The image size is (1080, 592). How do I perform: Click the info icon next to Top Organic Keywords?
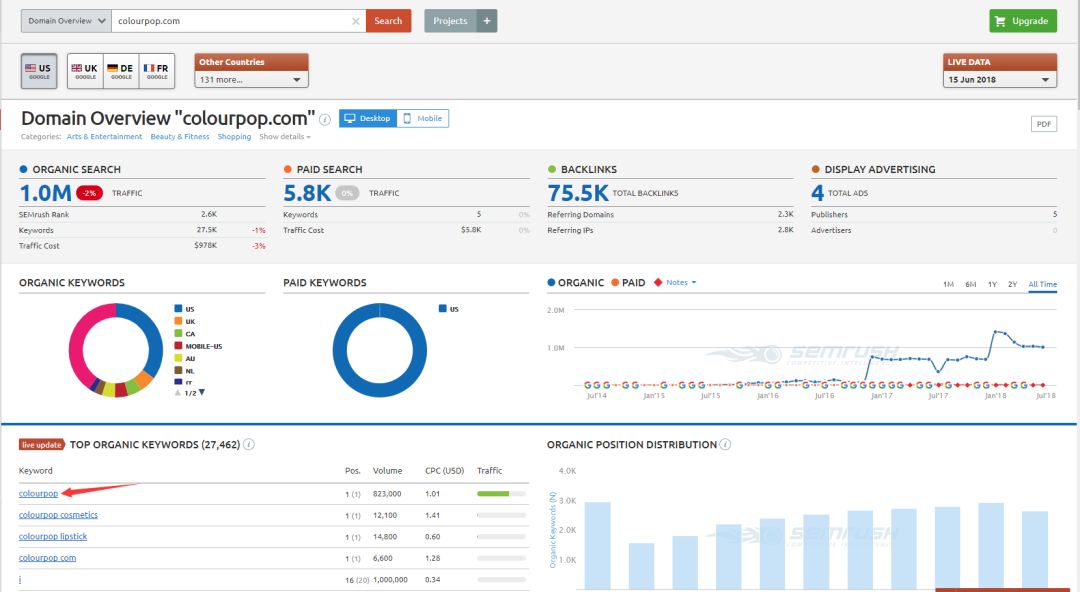(249, 445)
